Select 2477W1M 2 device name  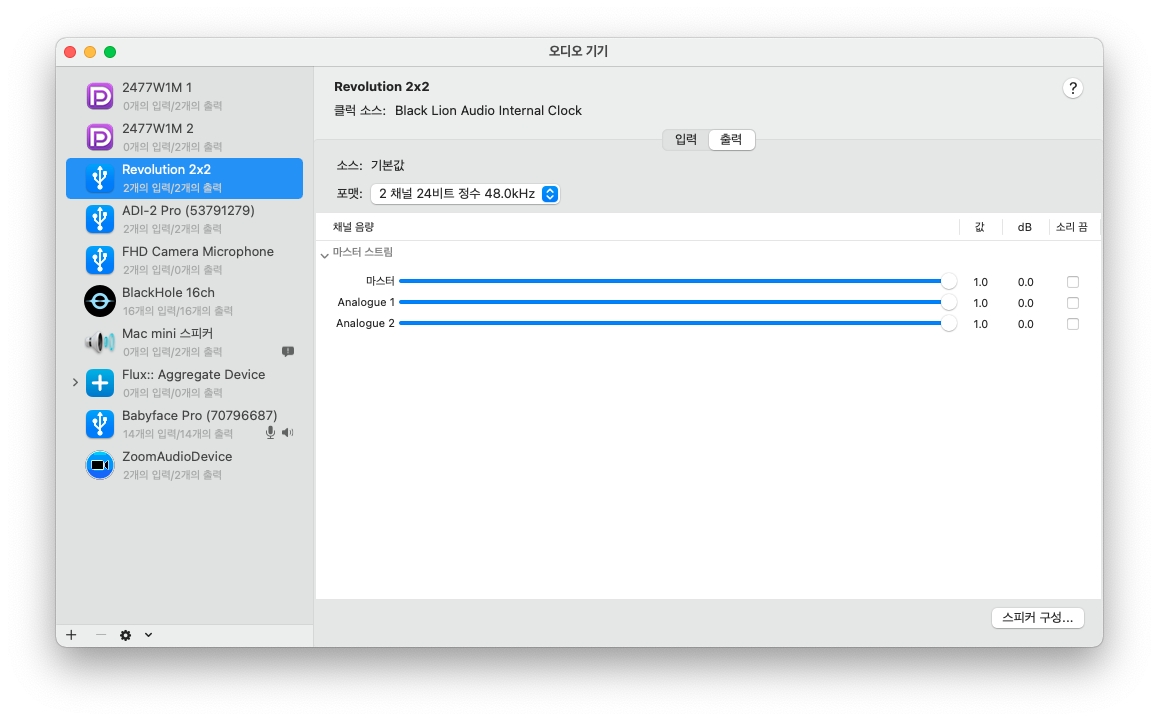[157, 129]
